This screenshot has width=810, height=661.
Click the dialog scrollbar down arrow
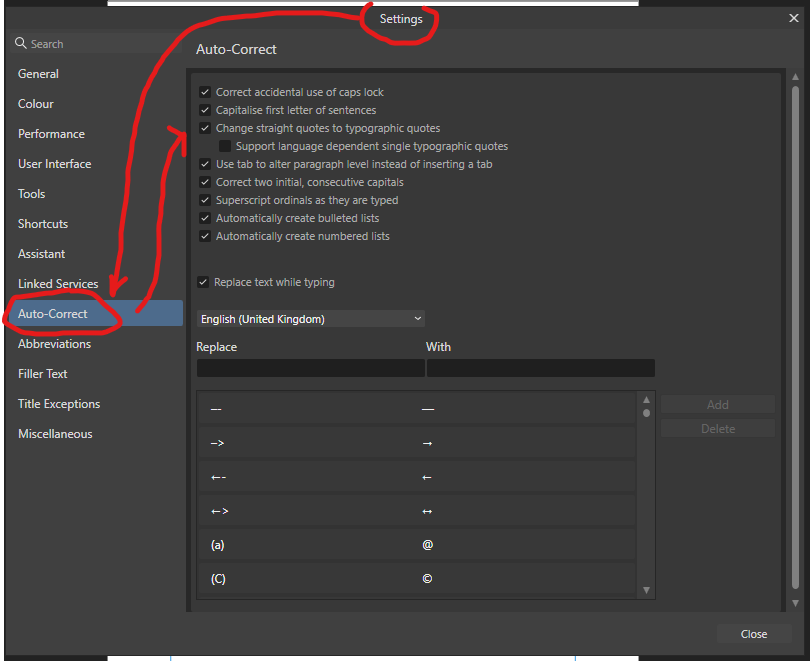click(796, 604)
